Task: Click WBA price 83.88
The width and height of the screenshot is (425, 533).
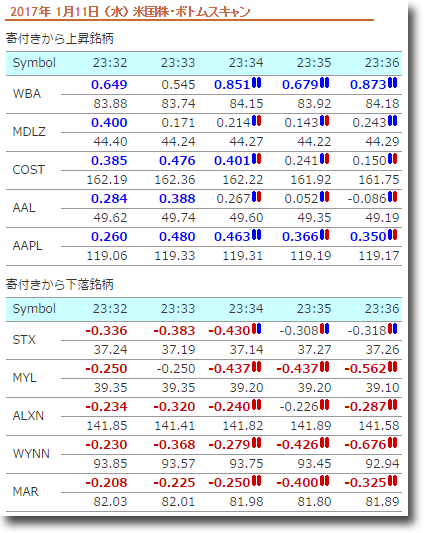Action: [x=110, y=104]
